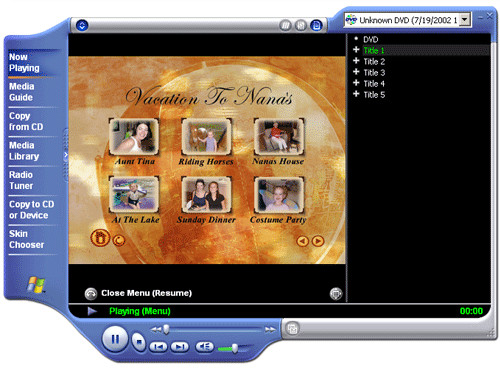Click the resize grip at bottom right
The image size is (500, 370).
coord(491,333)
